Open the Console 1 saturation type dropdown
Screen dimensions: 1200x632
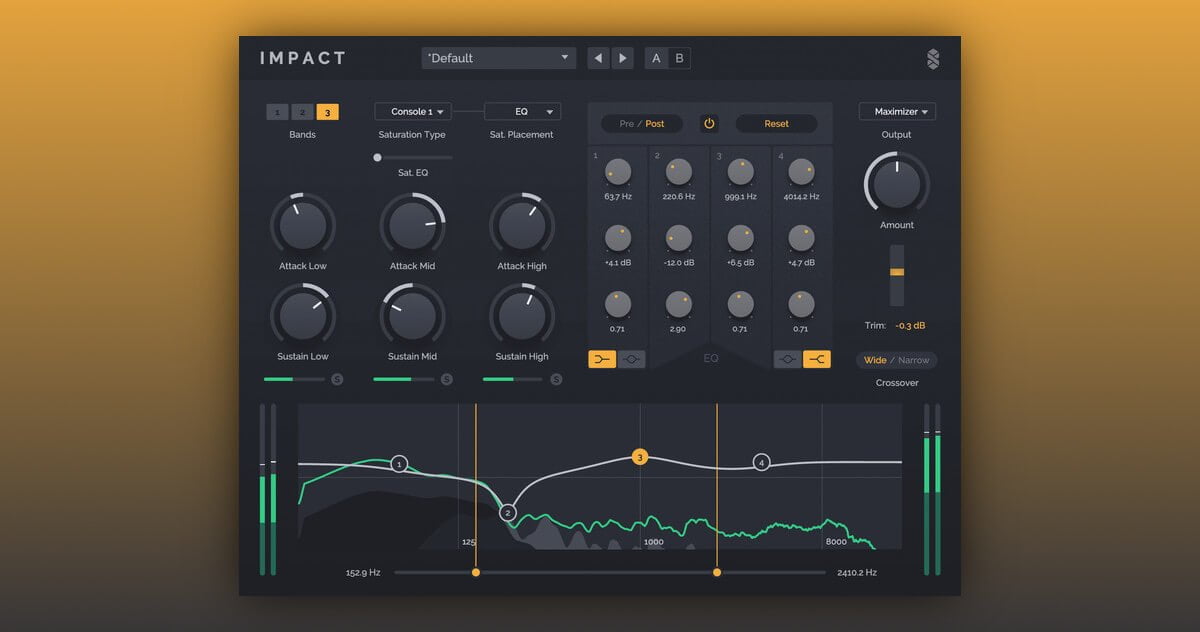tap(413, 112)
